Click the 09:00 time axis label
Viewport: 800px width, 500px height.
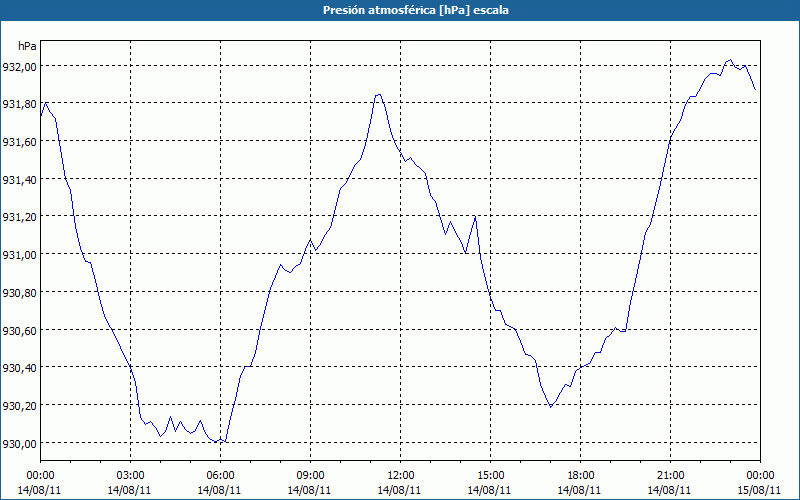[310, 476]
